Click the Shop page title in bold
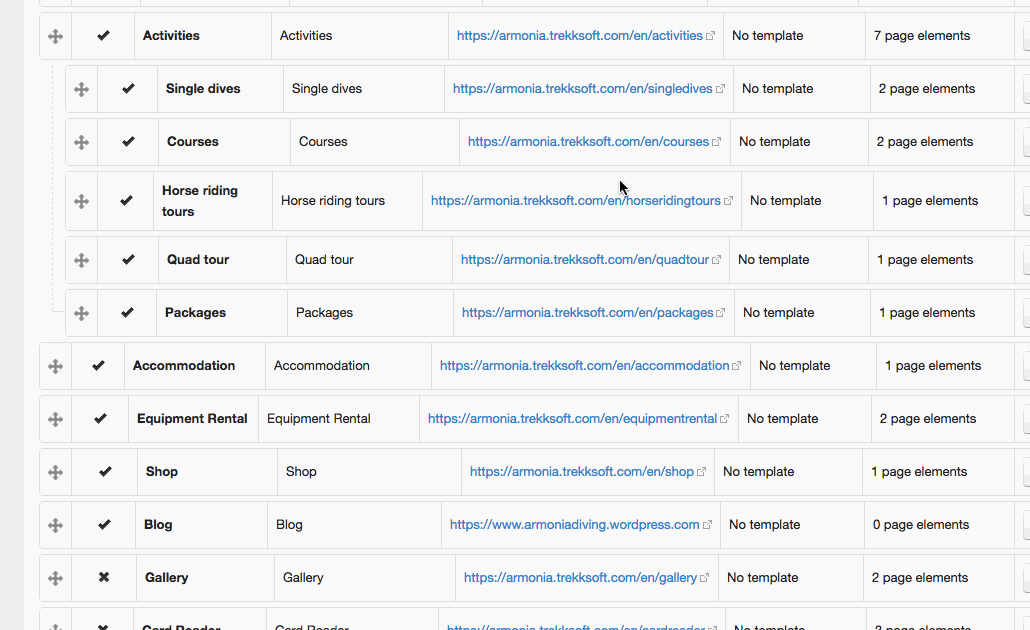1030x630 pixels. [x=162, y=472]
